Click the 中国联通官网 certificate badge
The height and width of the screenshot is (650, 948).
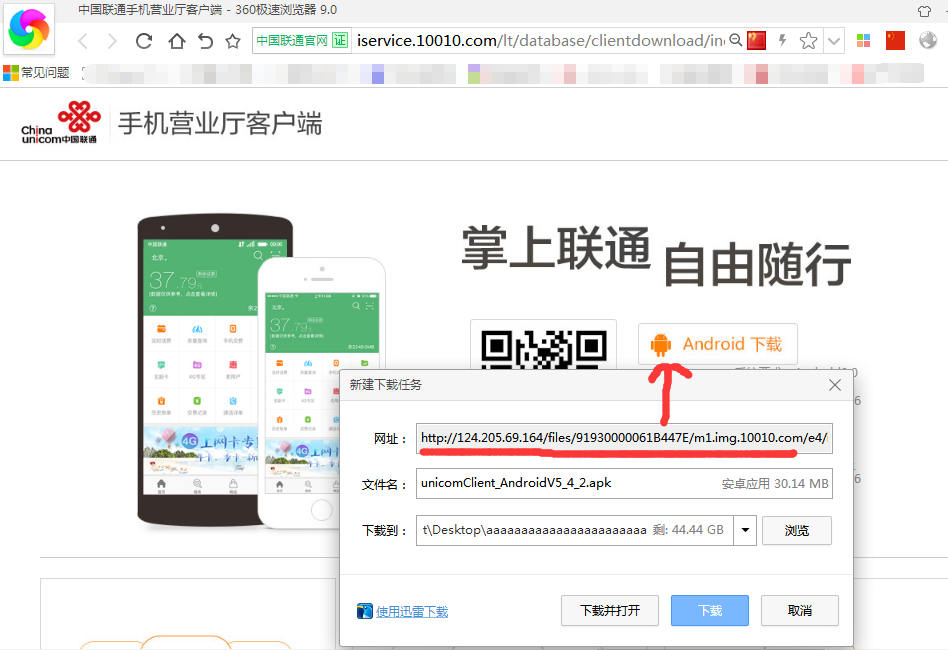[x=302, y=41]
